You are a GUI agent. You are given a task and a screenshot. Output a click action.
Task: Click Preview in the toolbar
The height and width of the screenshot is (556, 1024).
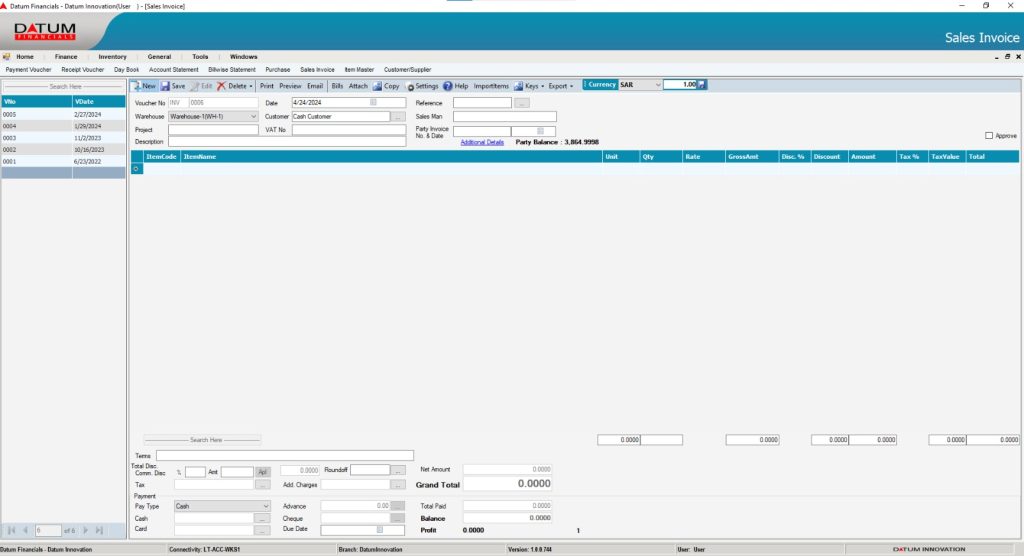(290, 86)
